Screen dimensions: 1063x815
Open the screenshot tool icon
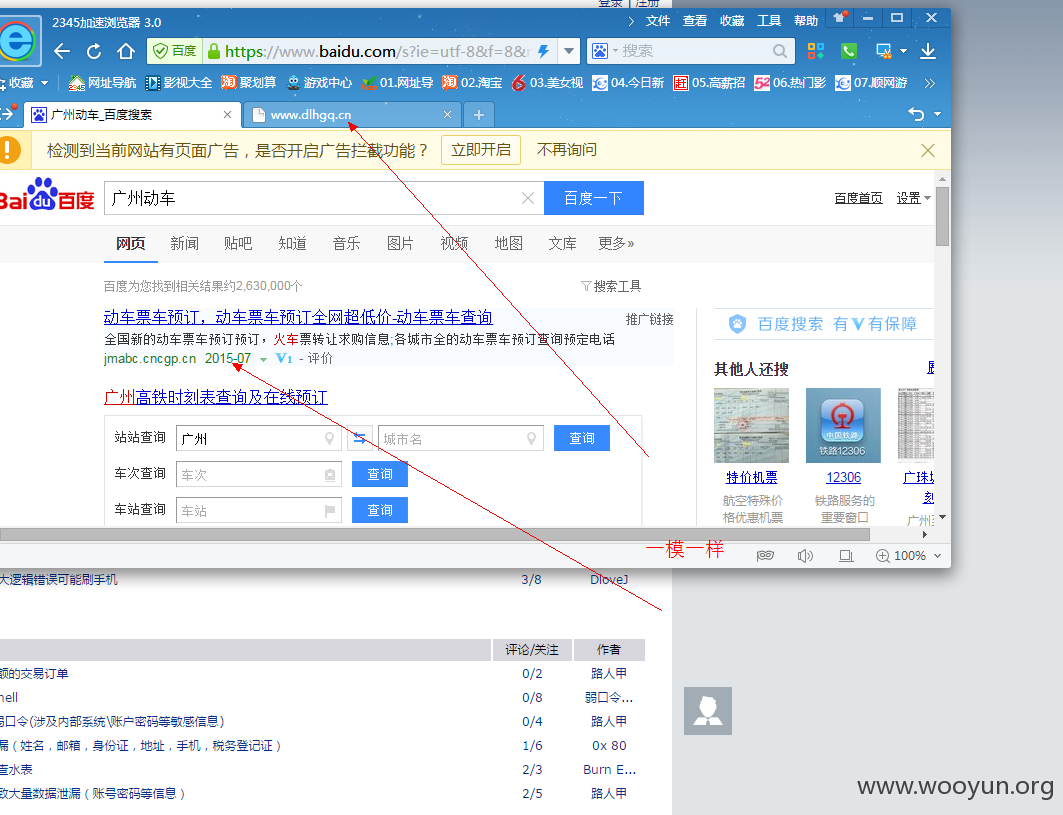pos(883,51)
